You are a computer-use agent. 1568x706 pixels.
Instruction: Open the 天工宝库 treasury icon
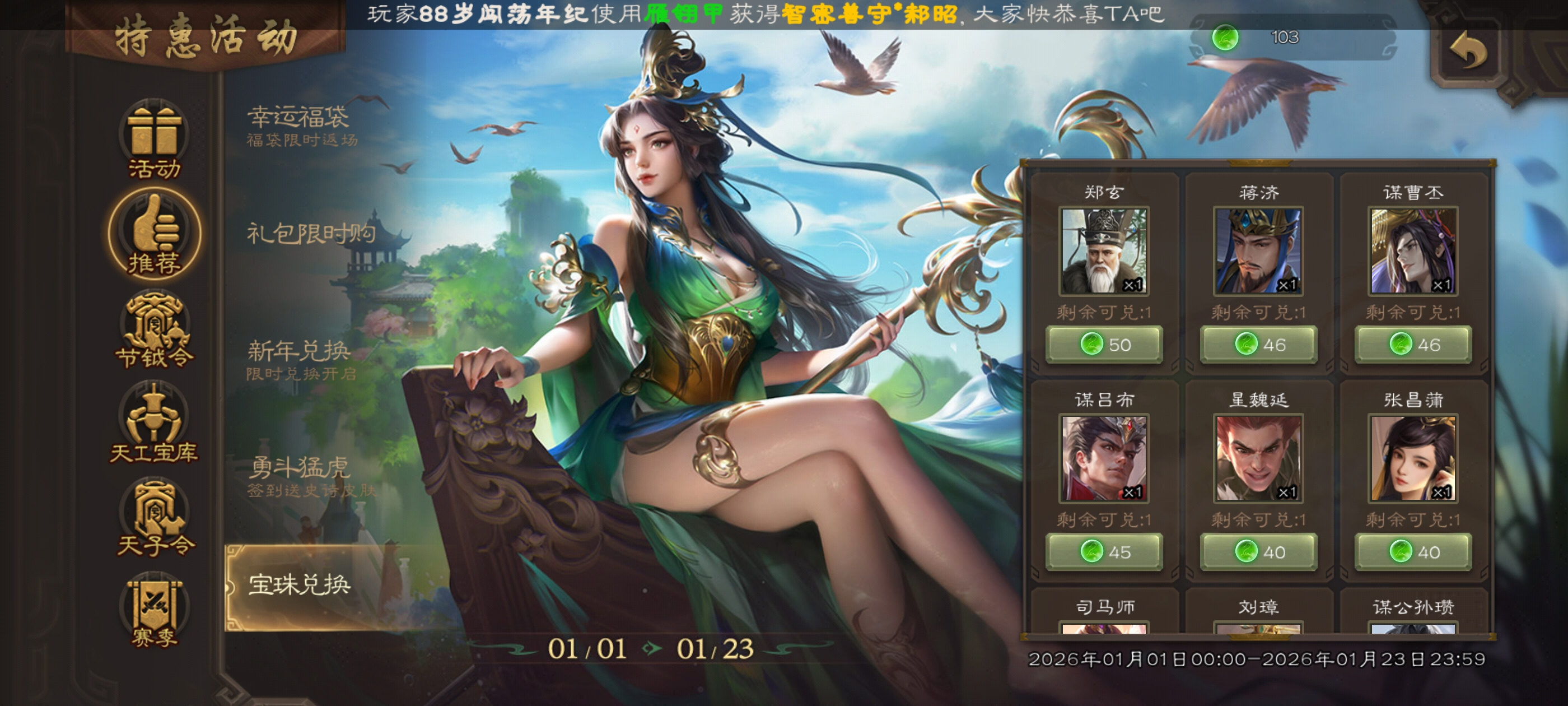click(x=154, y=422)
